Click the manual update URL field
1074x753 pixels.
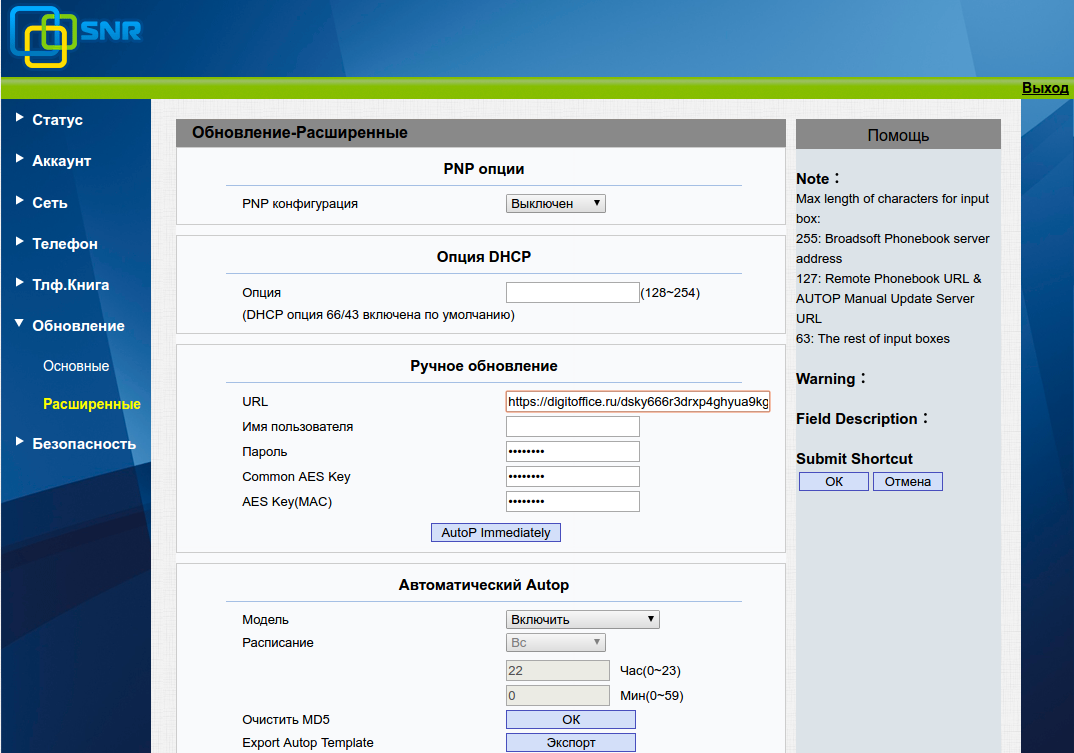[638, 402]
